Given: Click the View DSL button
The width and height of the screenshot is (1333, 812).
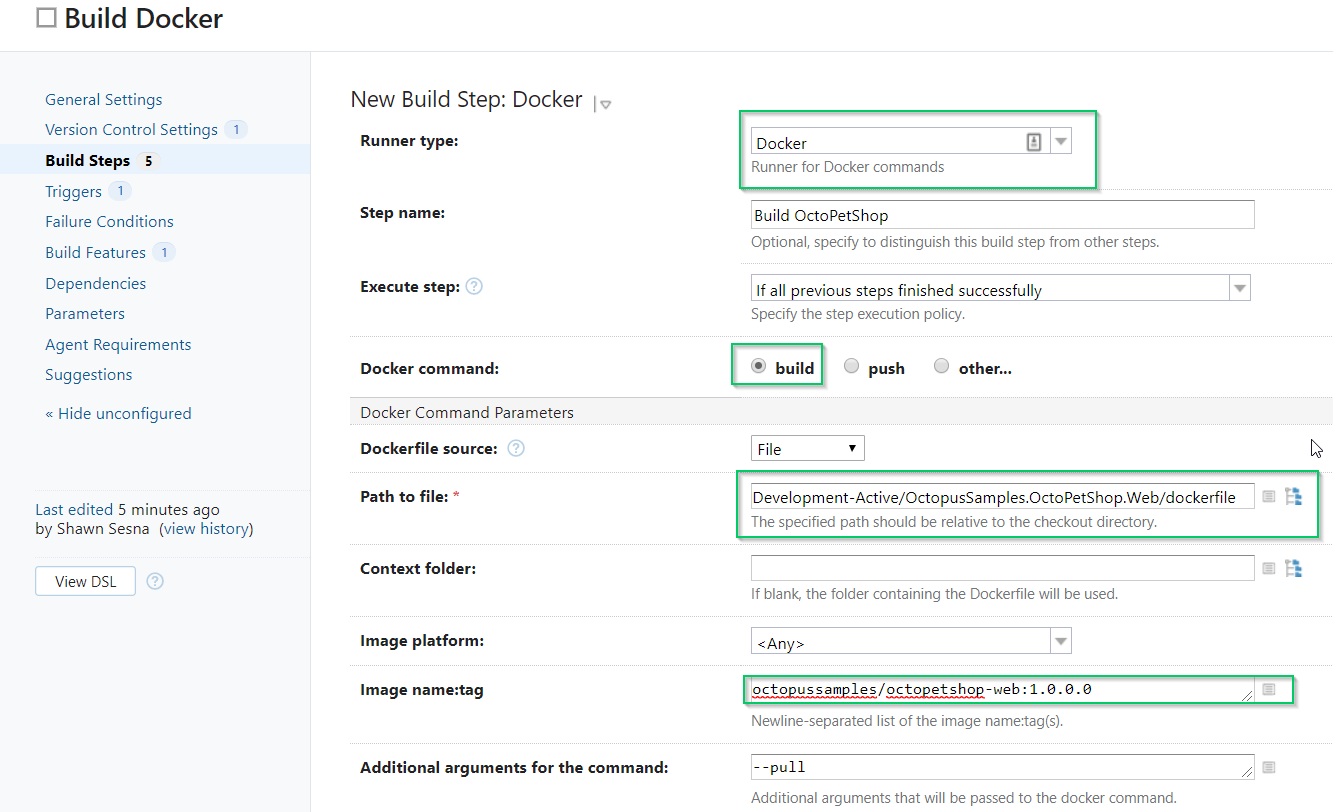Looking at the screenshot, I should pyautogui.click(x=85, y=581).
